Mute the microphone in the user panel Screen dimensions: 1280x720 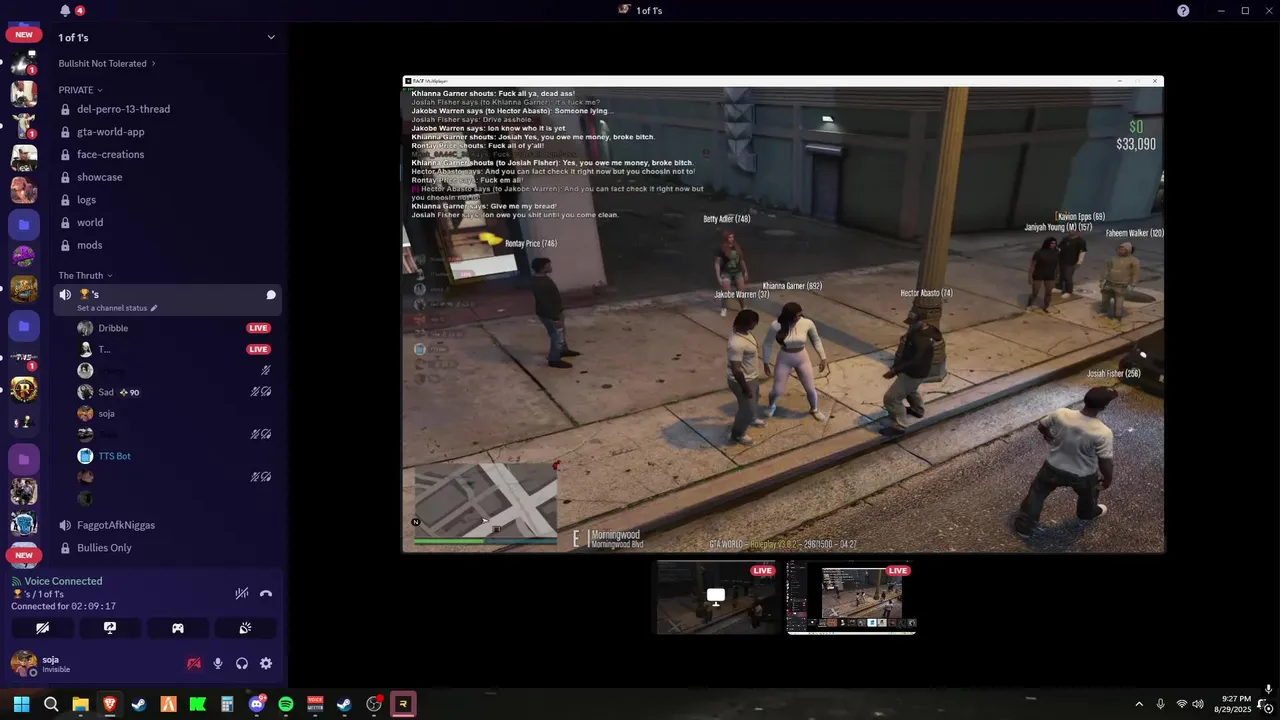click(218, 663)
